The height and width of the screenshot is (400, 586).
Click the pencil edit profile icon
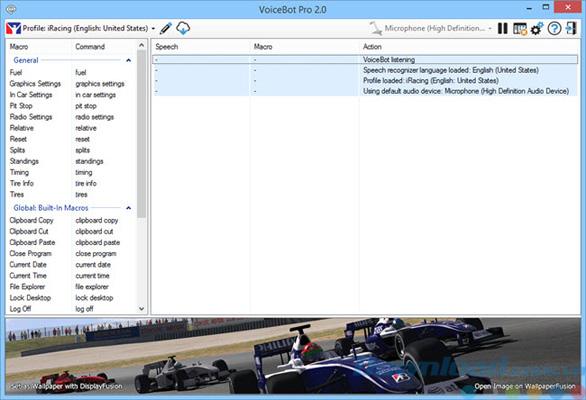[x=166, y=28]
